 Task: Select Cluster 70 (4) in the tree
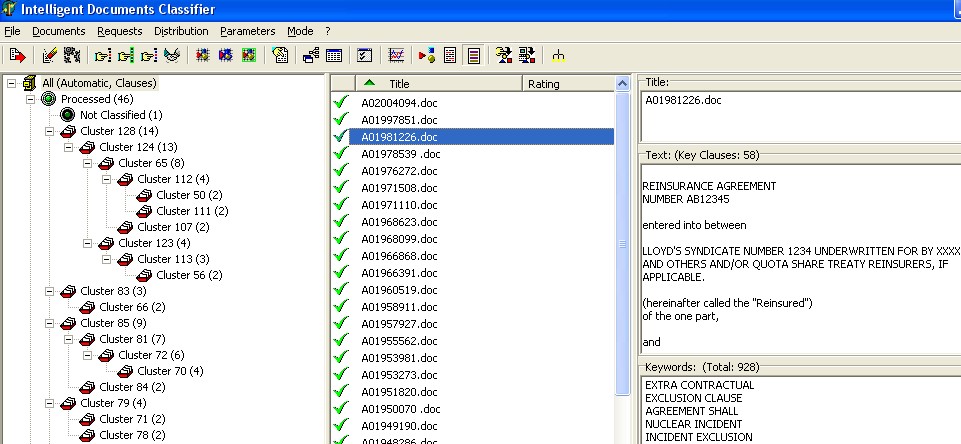pos(170,371)
